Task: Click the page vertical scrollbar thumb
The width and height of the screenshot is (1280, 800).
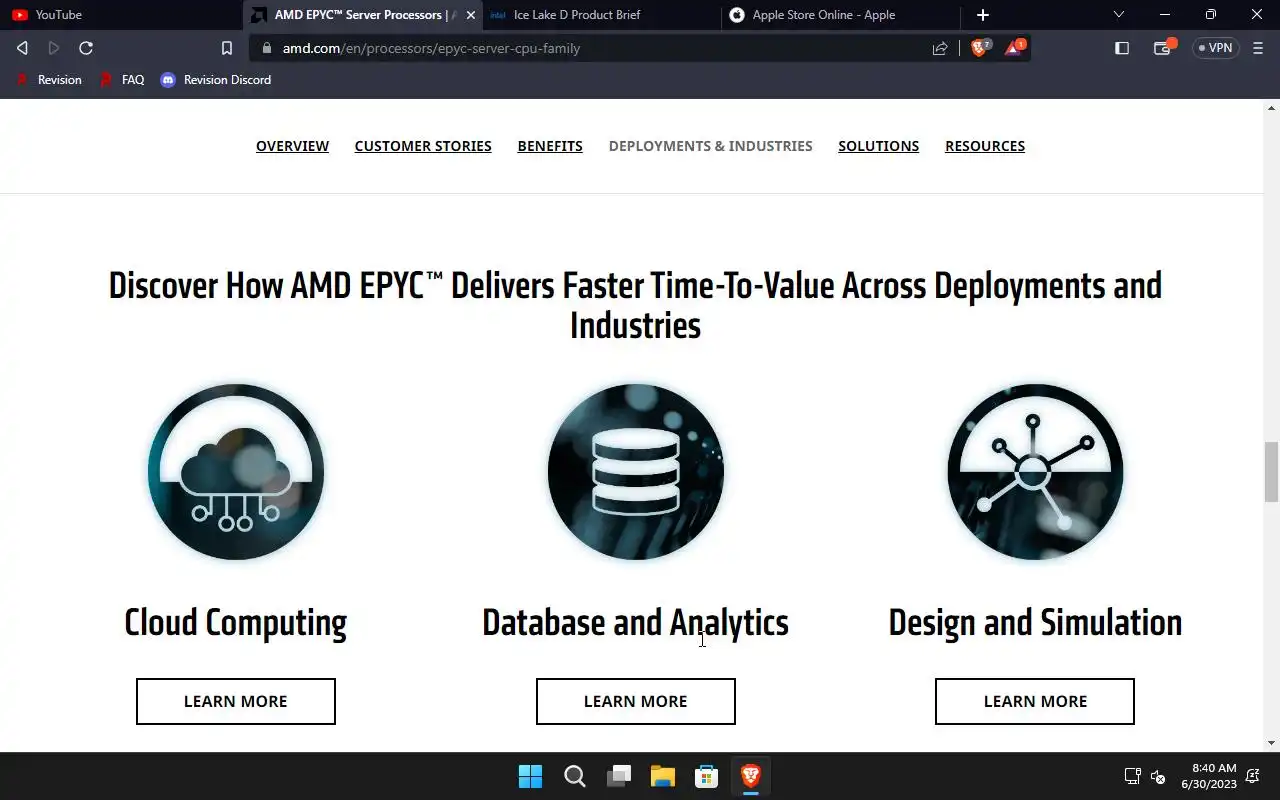Action: click(1272, 472)
